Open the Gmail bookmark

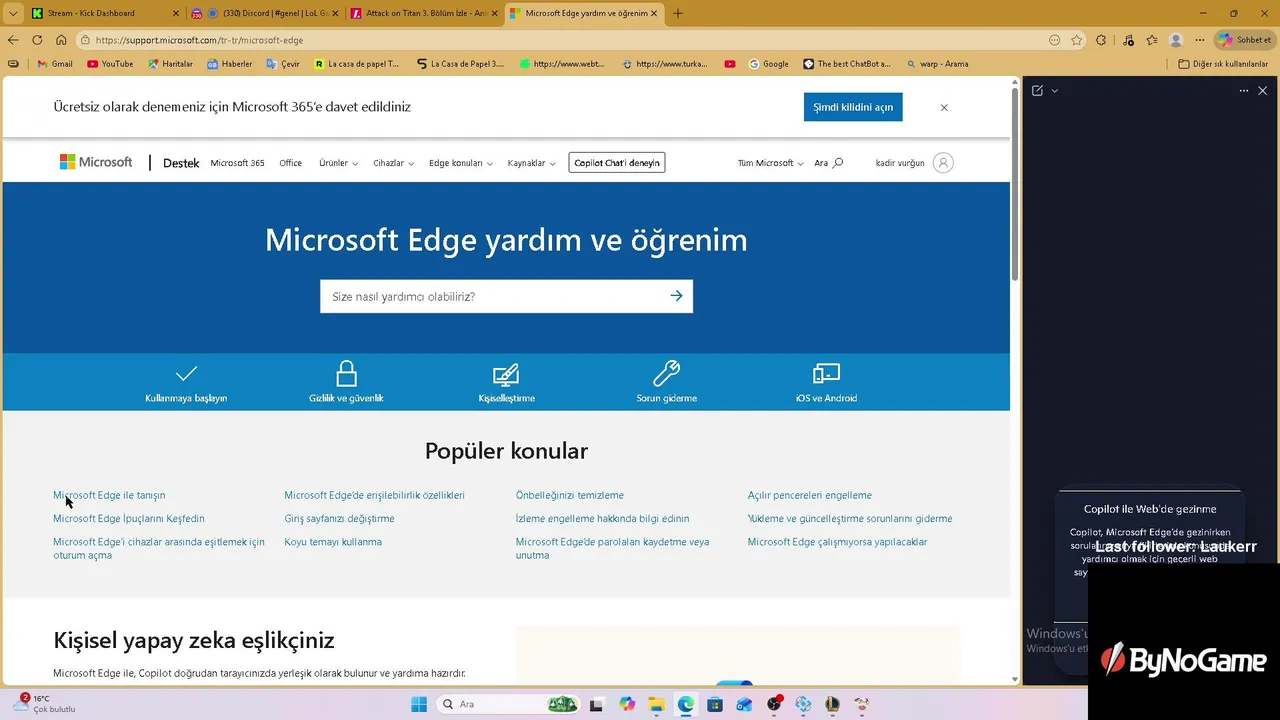(55, 64)
